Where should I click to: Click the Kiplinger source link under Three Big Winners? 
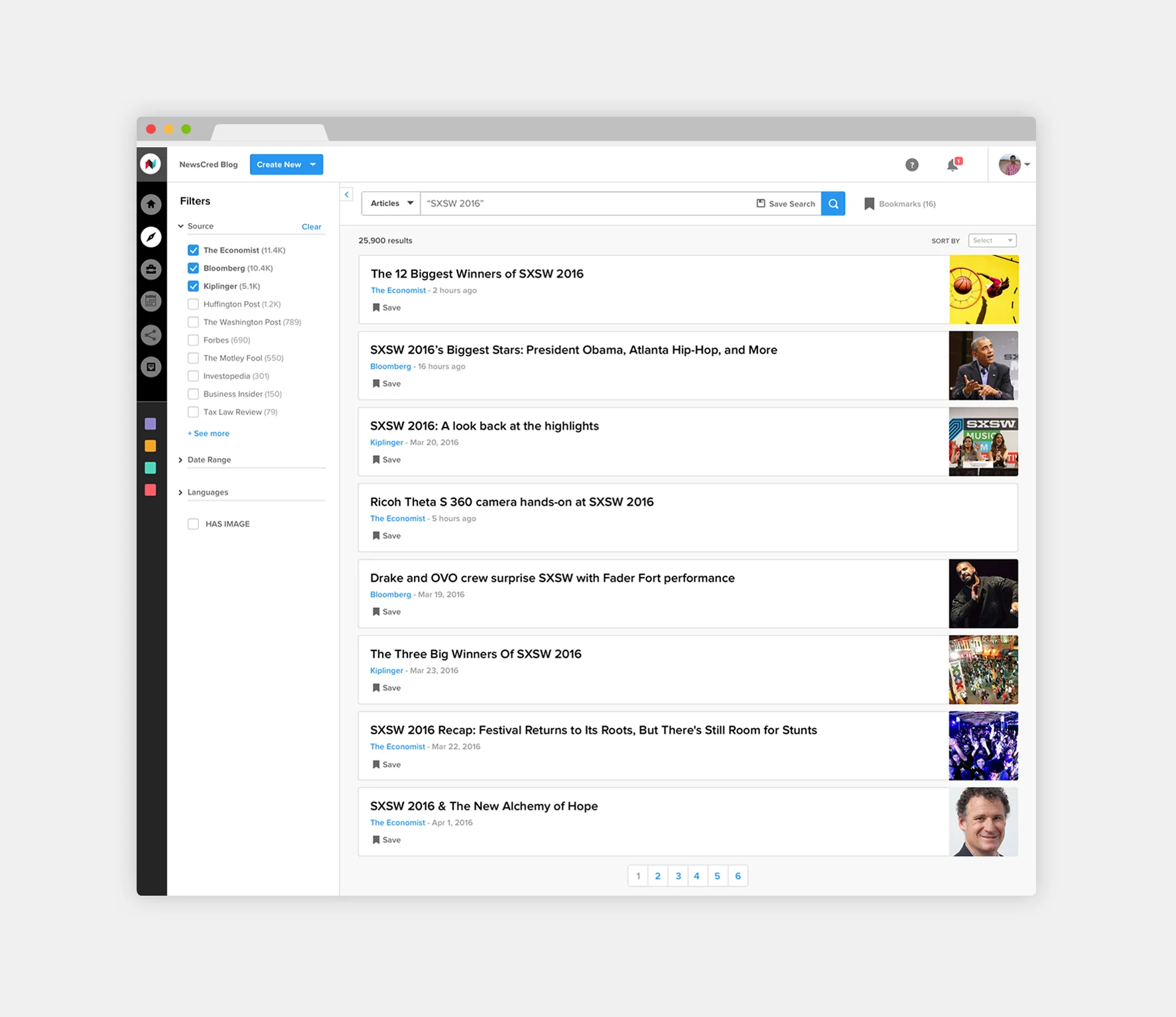[x=387, y=671]
